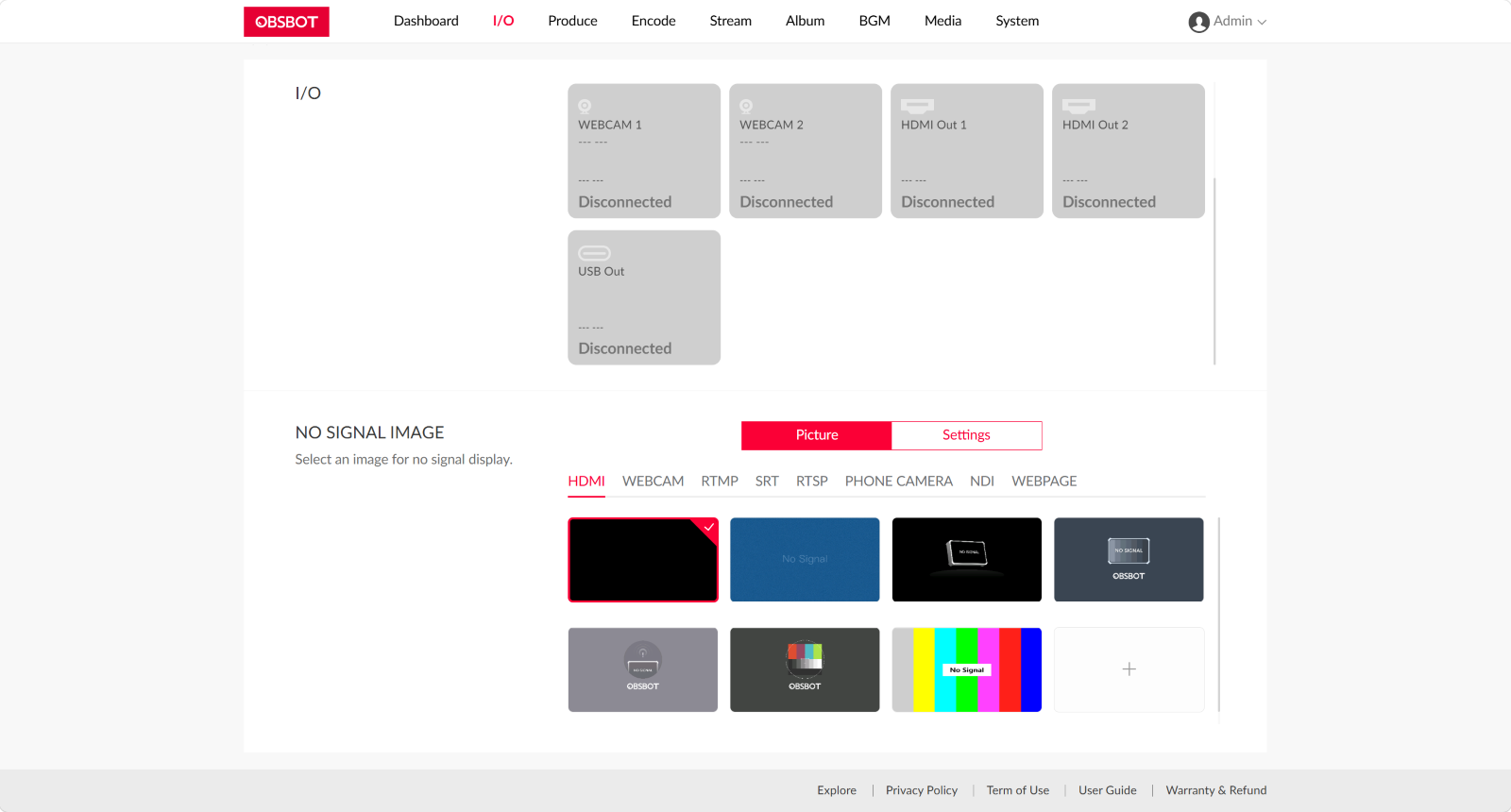
Task: Click the OBSBOT logo
Action: click(286, 22)
